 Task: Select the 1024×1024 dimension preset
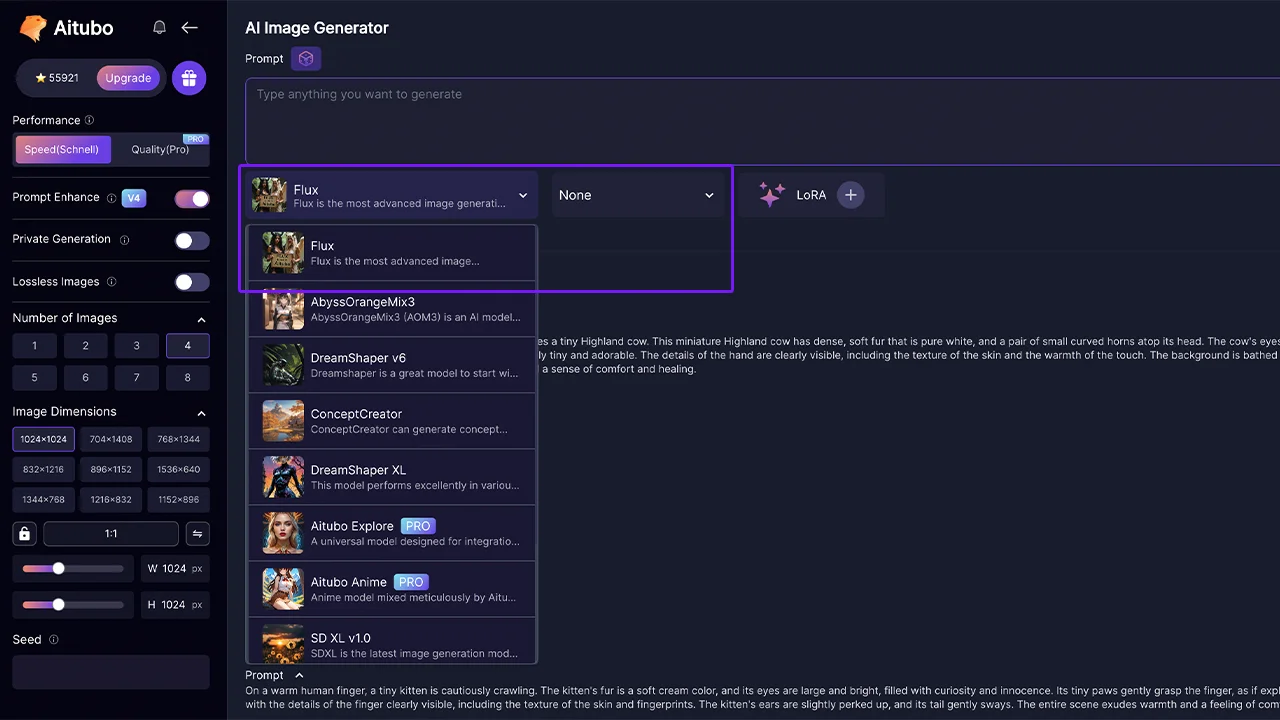(x=43, y=439)
